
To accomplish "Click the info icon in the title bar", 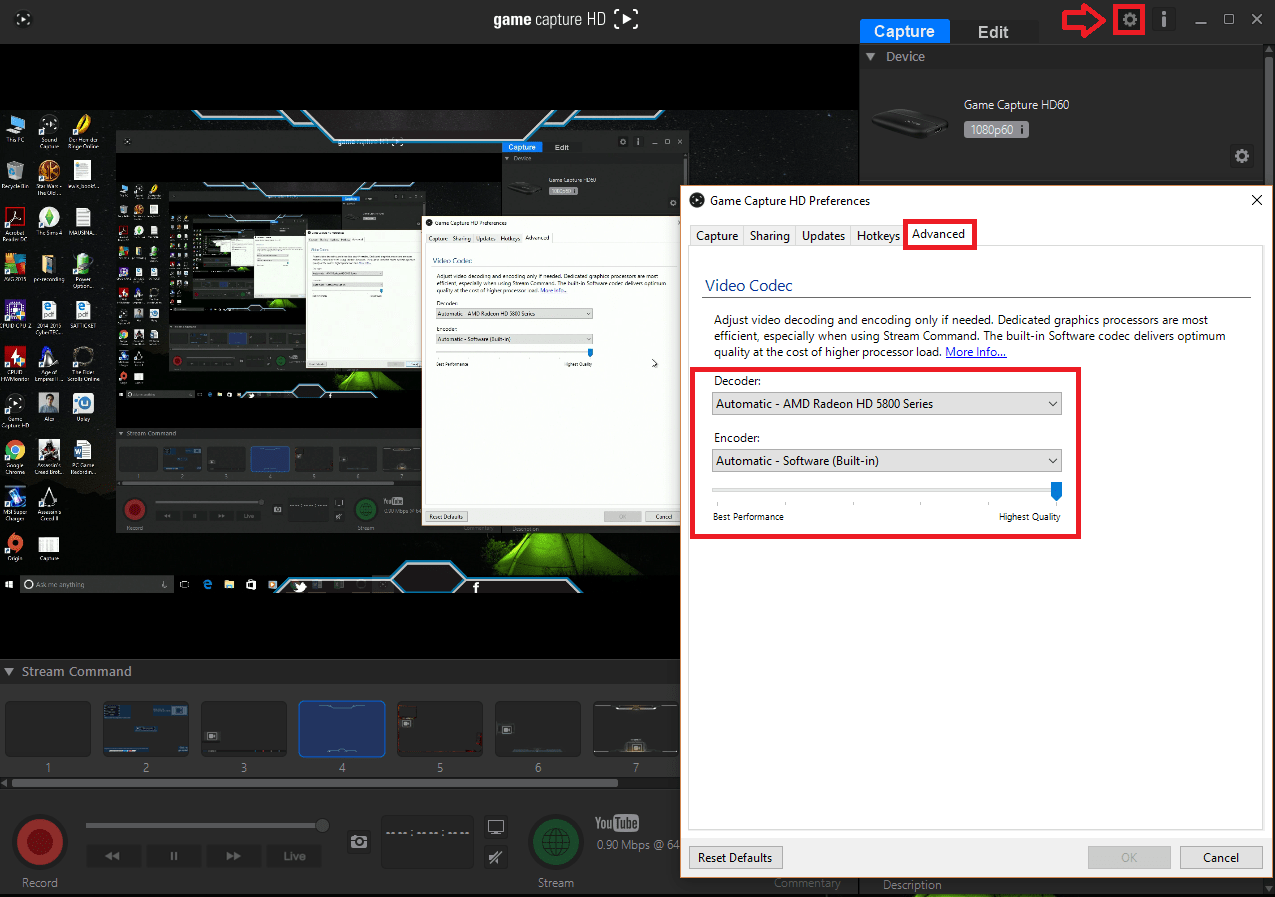I will click(x=1163, y=19).
